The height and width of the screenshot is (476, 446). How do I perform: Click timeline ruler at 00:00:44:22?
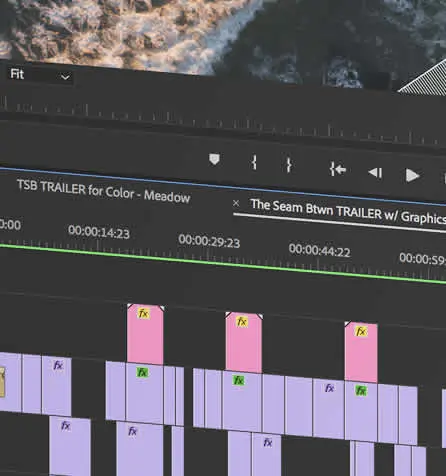point(319,250)
